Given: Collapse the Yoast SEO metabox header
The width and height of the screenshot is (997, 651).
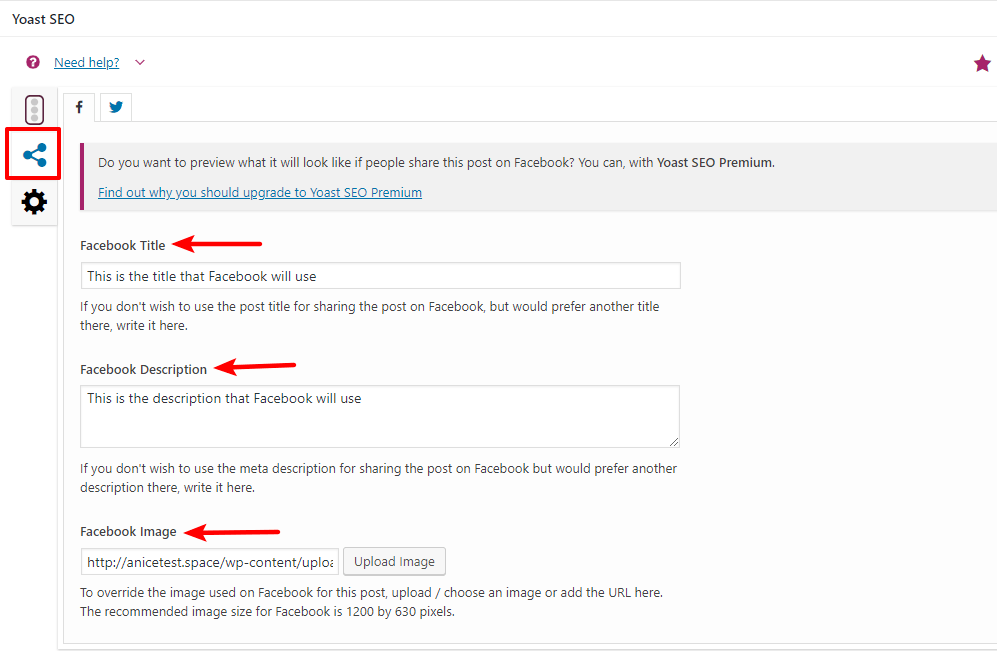Looking at the screenshot, I should (x=498, y=19).
